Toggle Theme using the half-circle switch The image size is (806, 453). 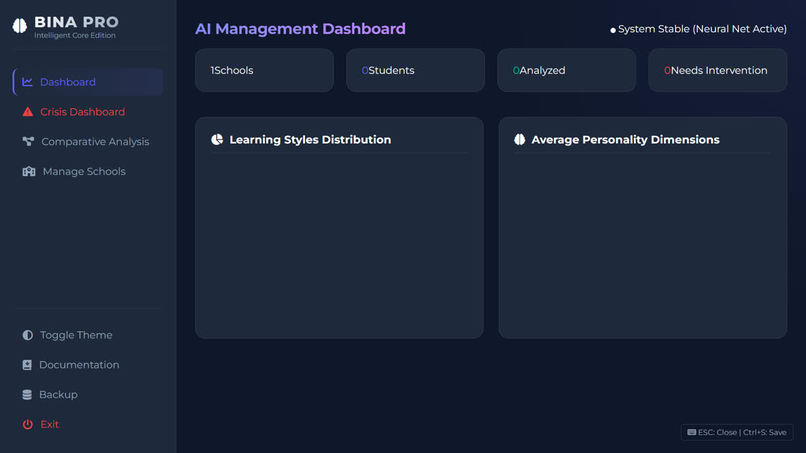pos(28,335)
